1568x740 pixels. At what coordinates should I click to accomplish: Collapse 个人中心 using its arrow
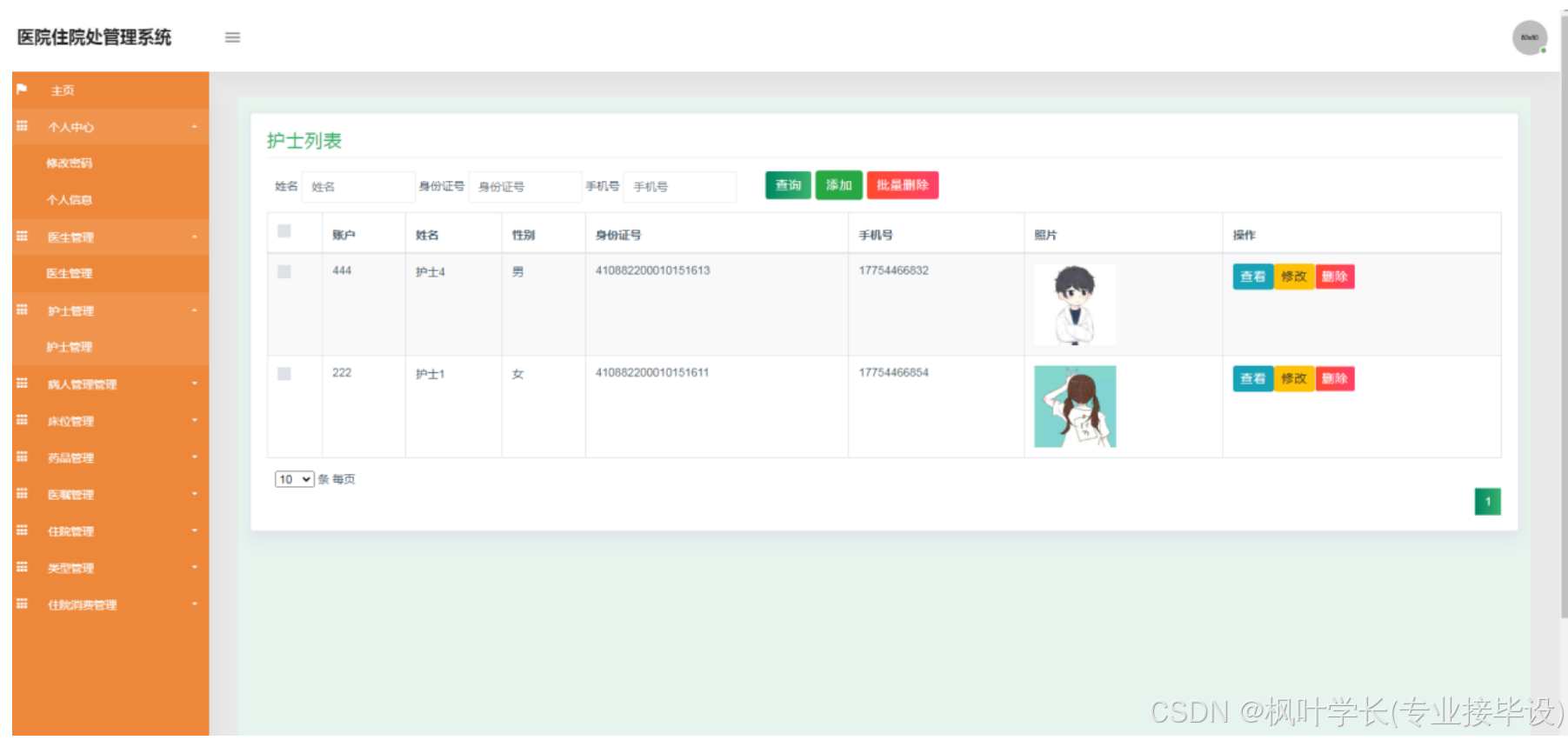(x=195, y=127)
